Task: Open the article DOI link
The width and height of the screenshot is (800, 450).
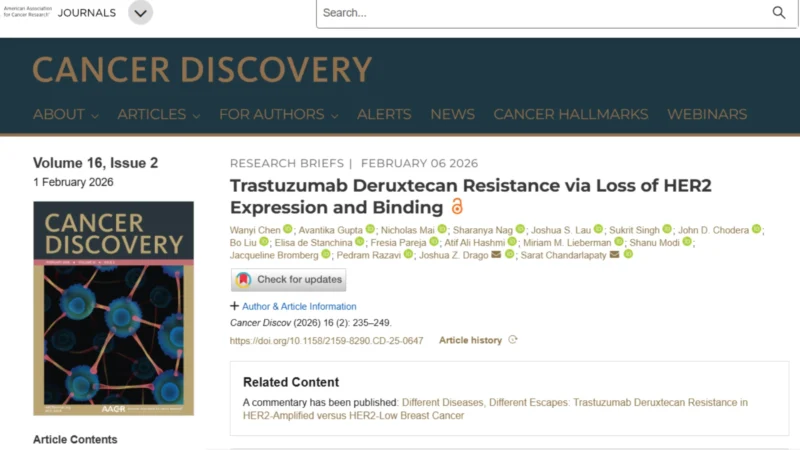Action: [x=326, y=340]
